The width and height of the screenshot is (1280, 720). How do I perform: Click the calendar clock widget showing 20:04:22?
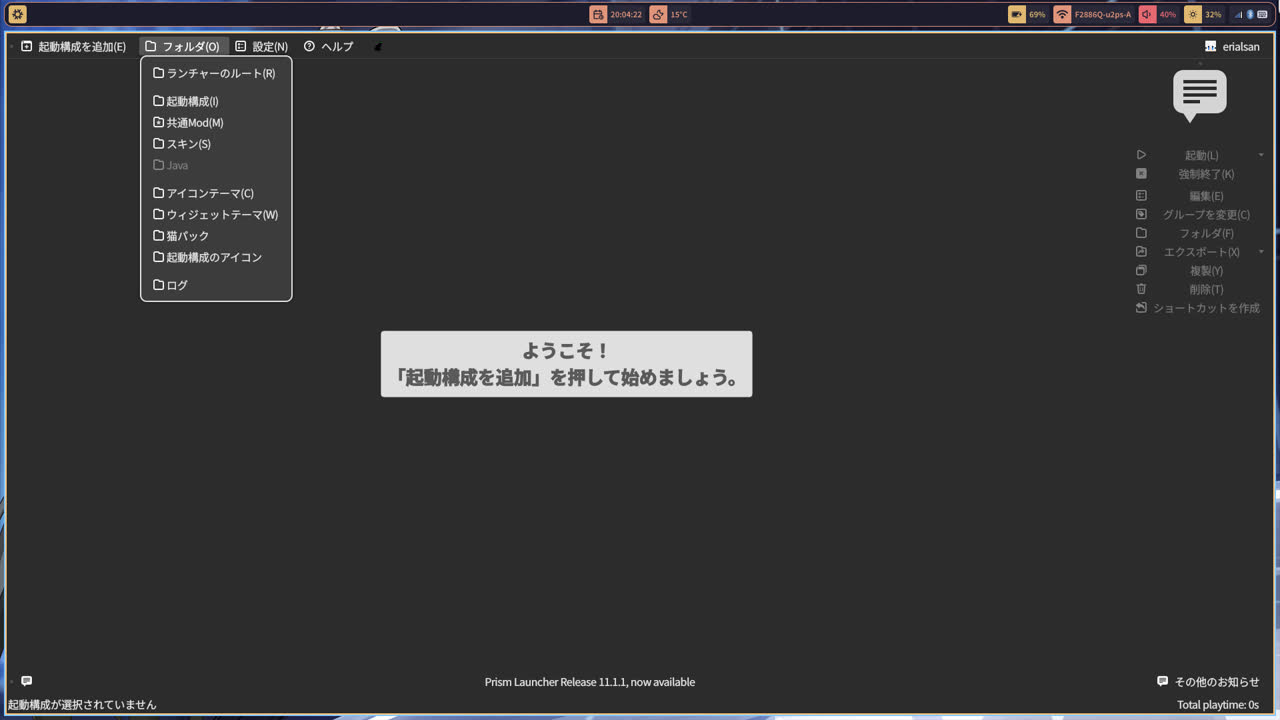pos(616,14)
